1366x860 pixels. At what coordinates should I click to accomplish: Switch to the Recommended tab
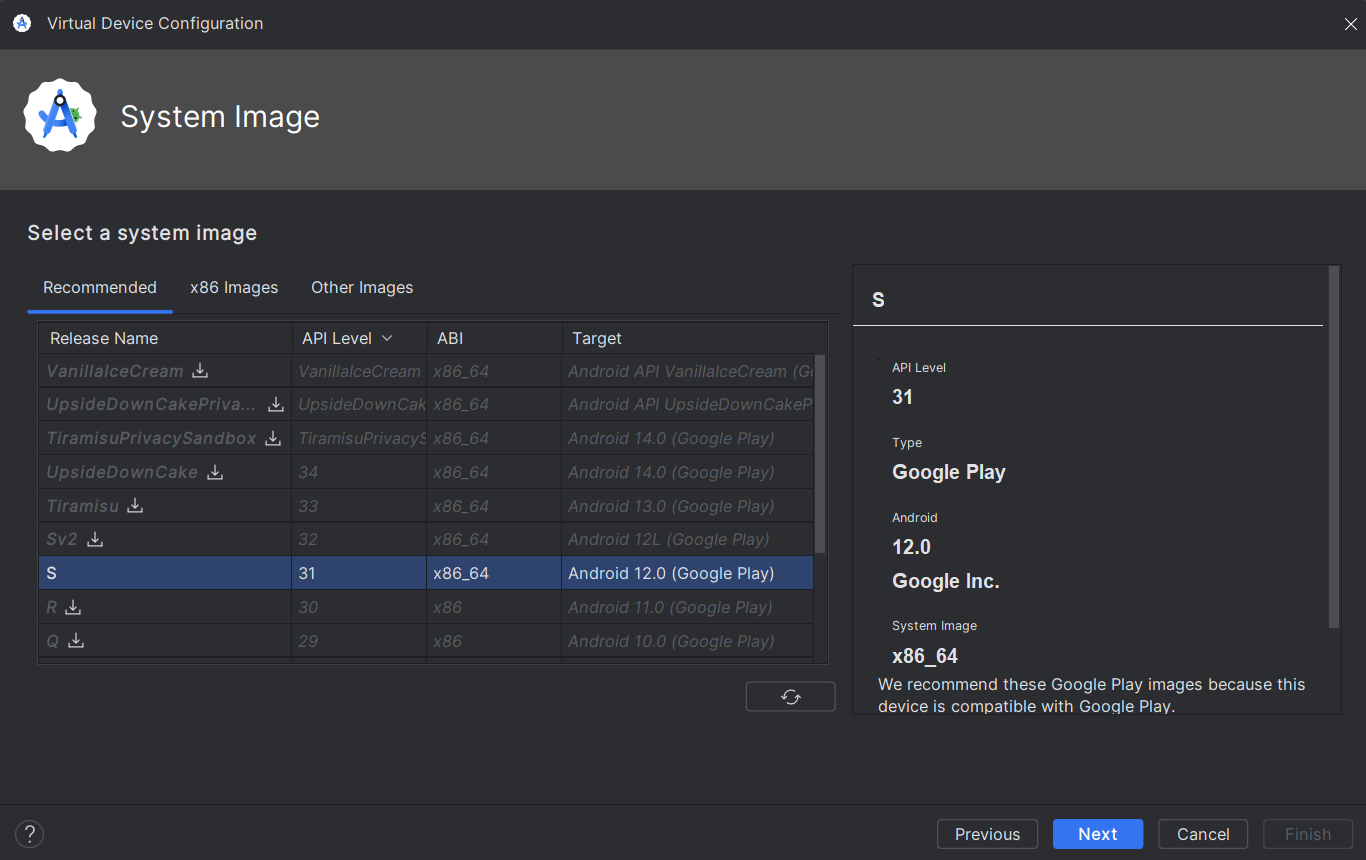pos(100,288)
